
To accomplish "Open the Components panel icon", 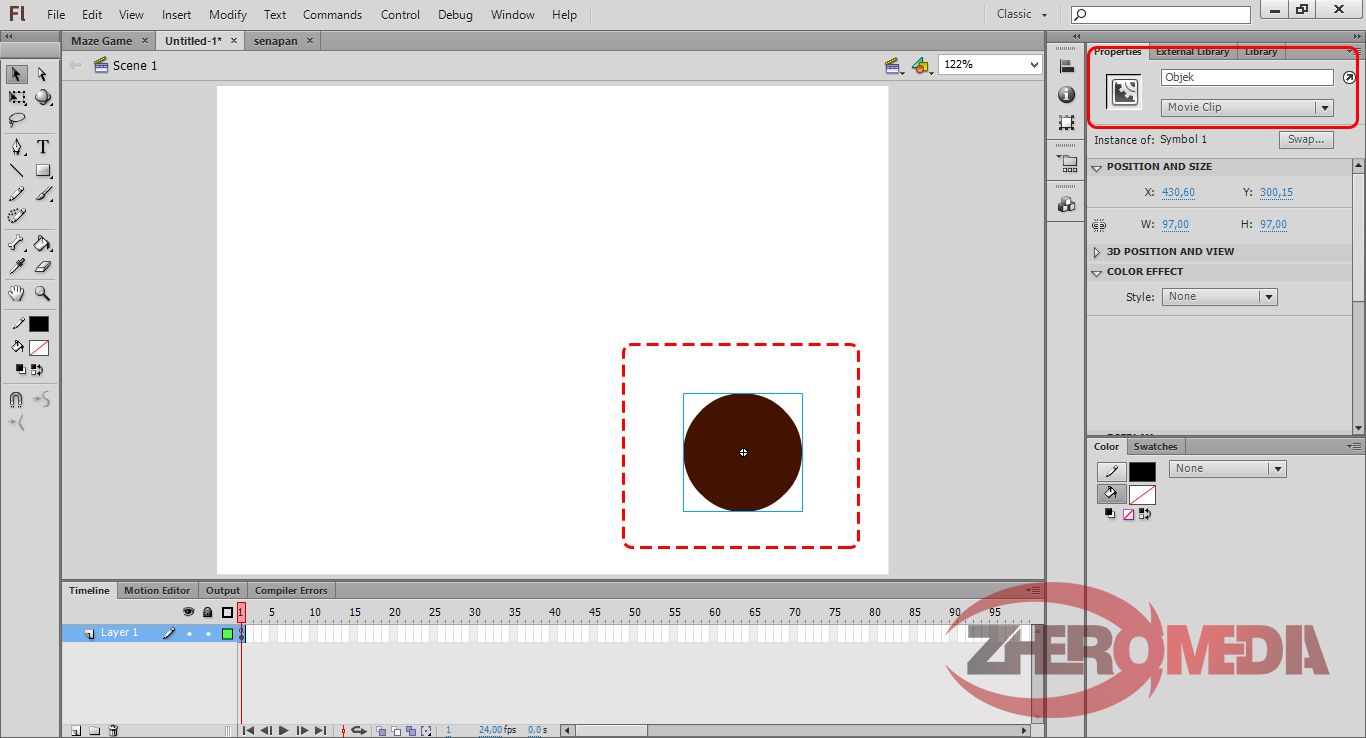I will tap(1067, 204).
